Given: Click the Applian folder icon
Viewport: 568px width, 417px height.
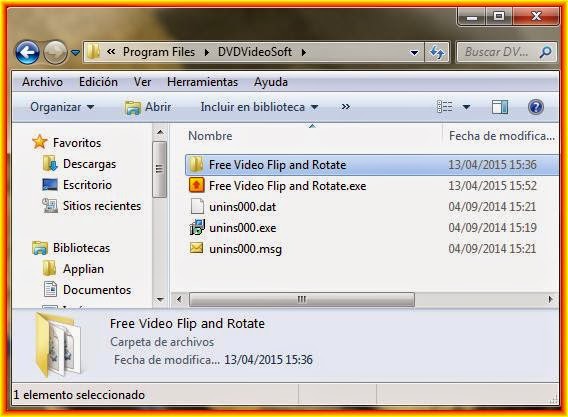Looking at the screenshot, I should 49,269.
